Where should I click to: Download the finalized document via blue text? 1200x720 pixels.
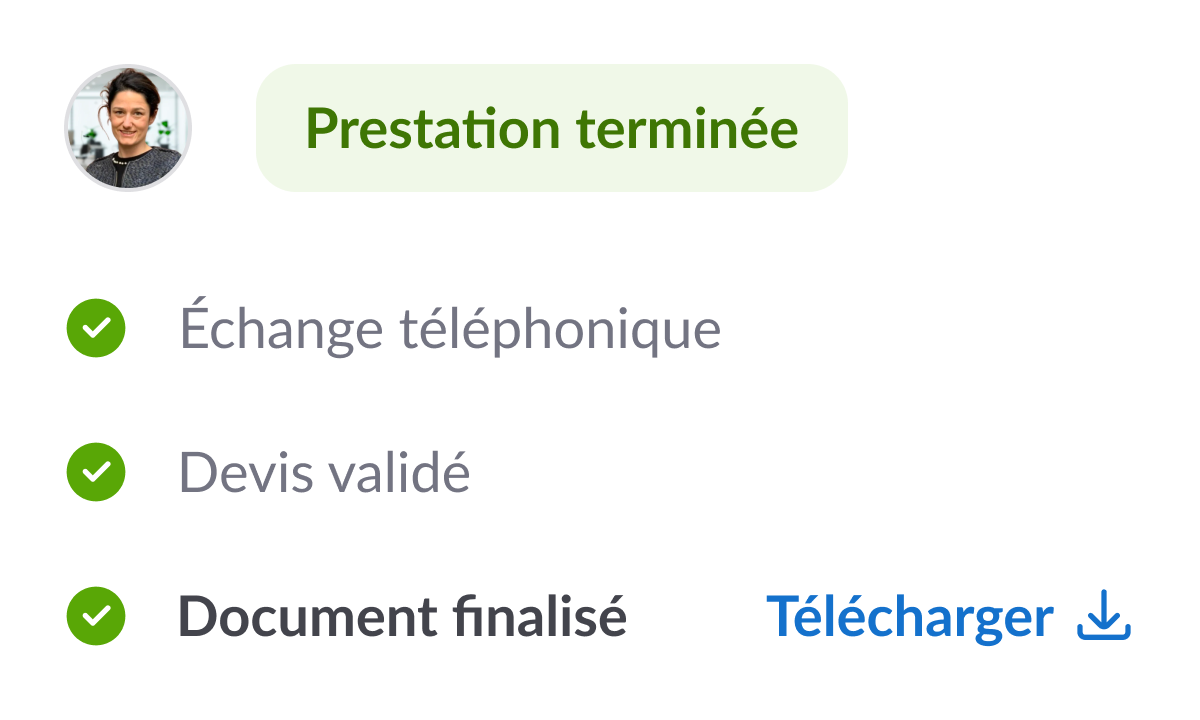tap(910, 616)
